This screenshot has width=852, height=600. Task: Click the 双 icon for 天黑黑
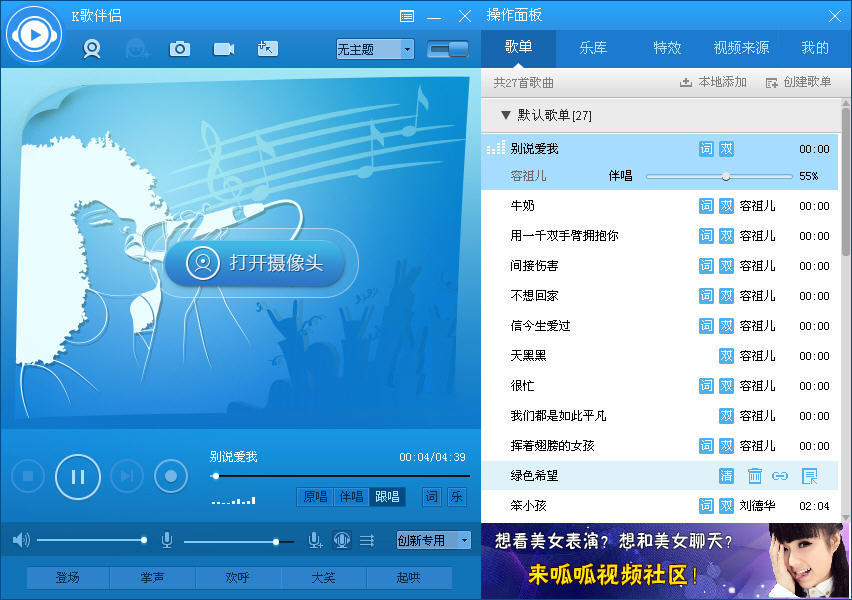coord(726,355)
